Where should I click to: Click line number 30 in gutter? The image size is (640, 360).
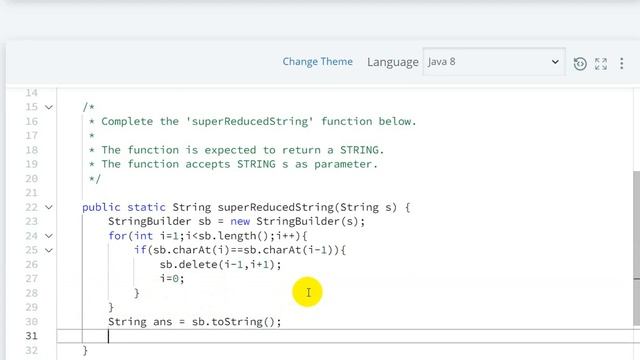pos(31,322)
